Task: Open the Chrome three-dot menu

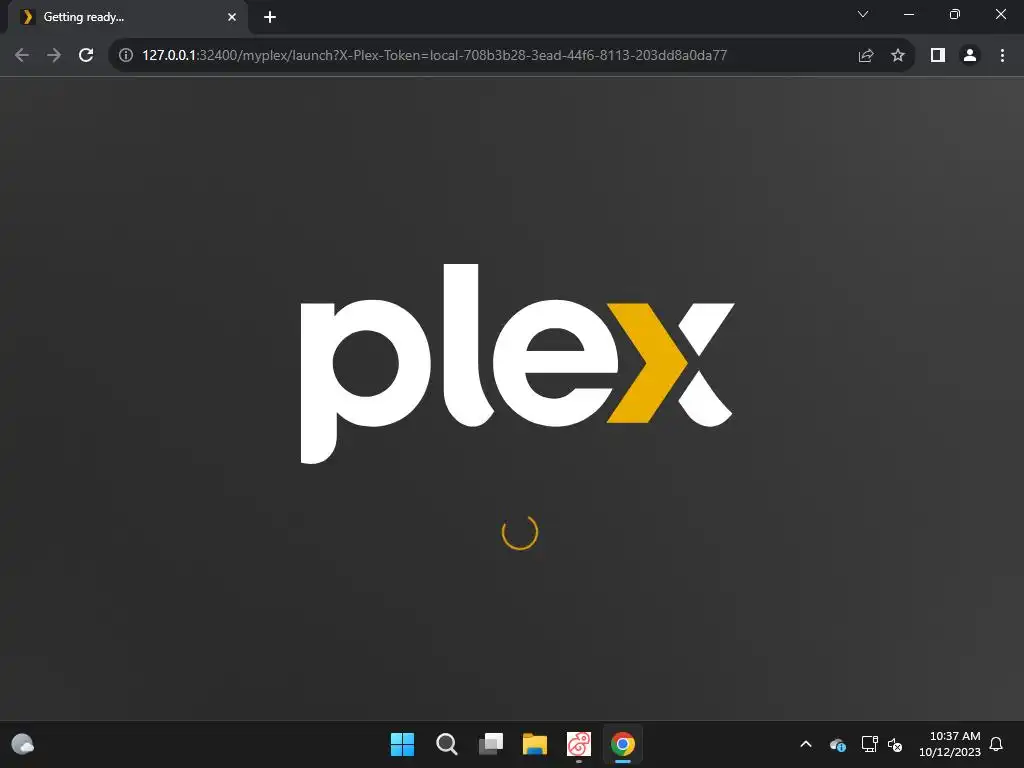Action: pyautogui.click(x=1002, y=55)
